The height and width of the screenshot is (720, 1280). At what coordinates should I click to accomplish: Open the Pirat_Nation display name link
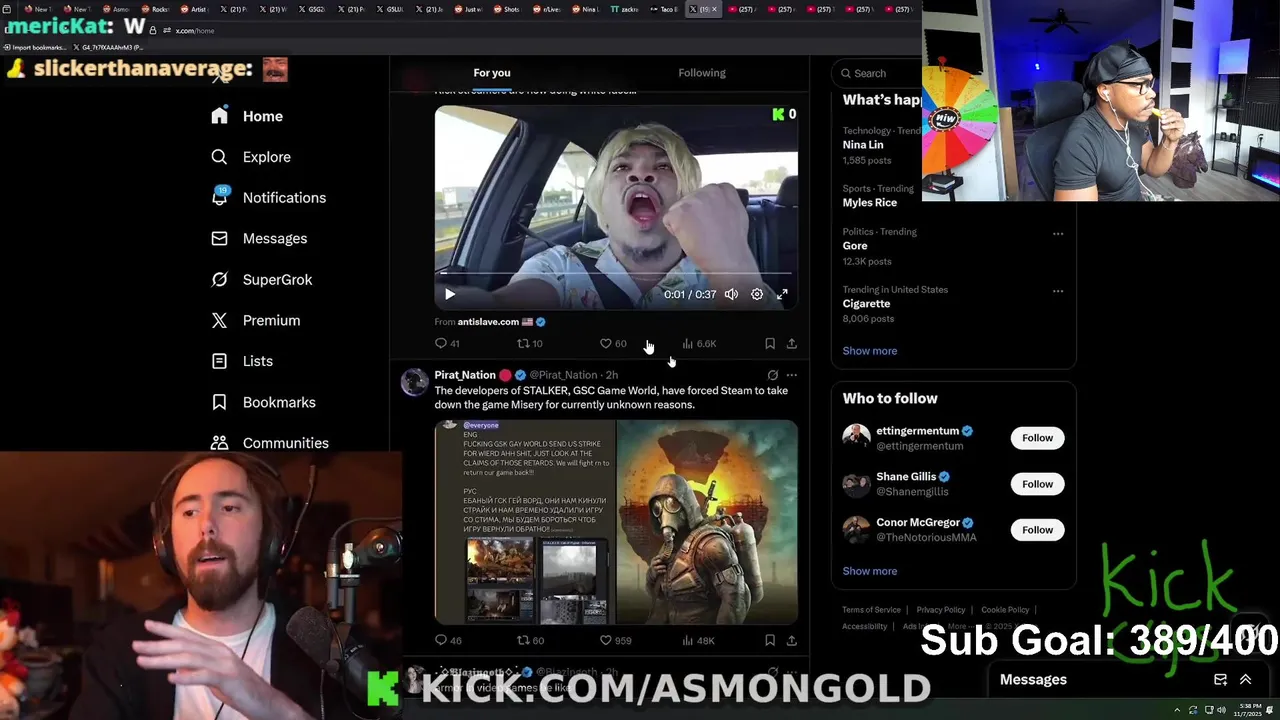(x=465, y=375)
